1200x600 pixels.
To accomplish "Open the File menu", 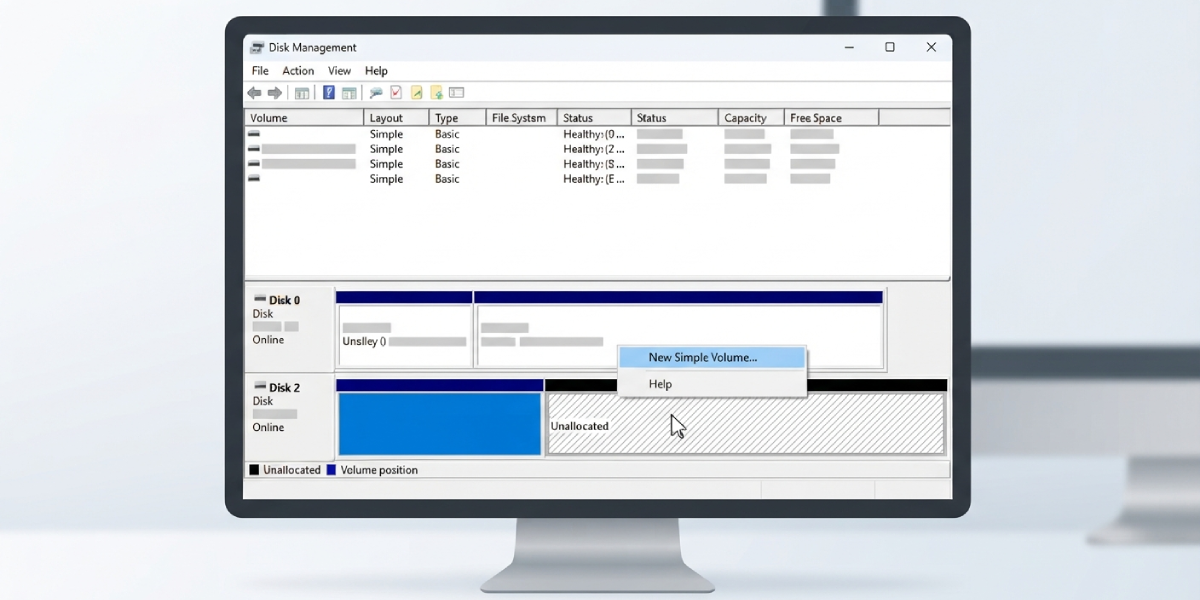I will [260, 71].
